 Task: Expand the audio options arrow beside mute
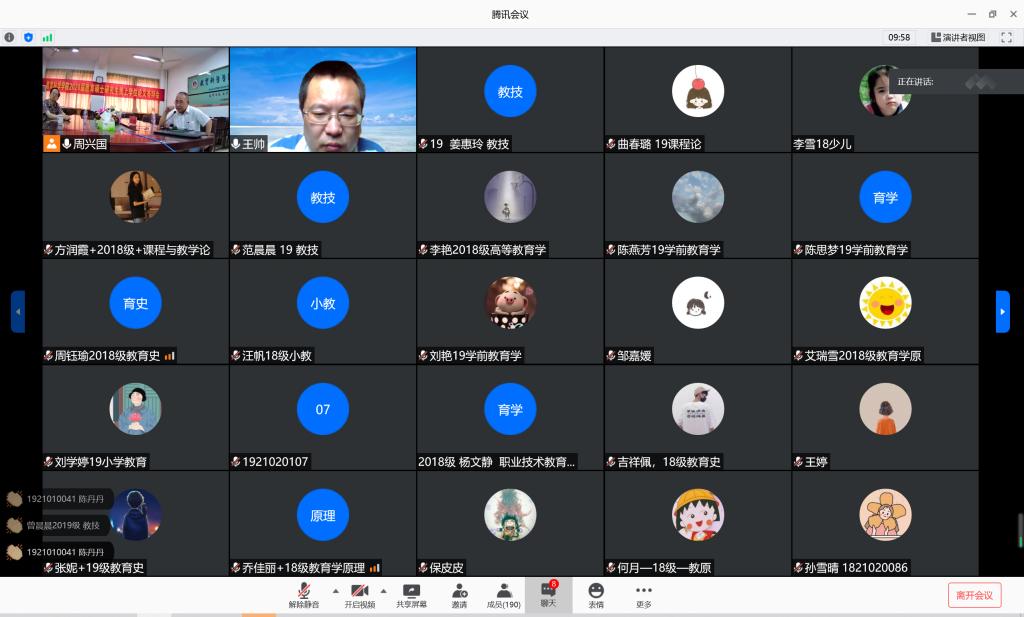335,591
